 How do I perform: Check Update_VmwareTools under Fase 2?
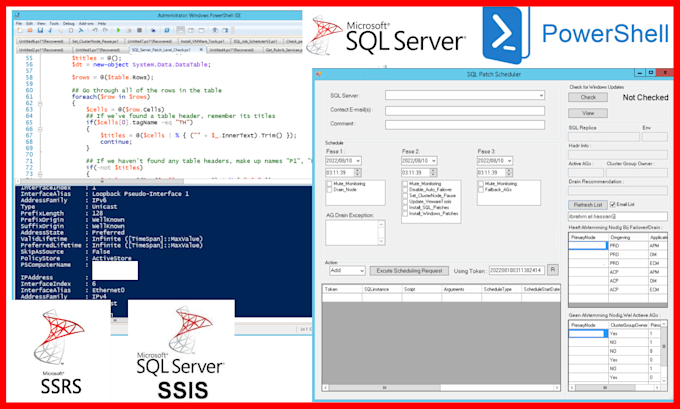click(x=405, y=202)
